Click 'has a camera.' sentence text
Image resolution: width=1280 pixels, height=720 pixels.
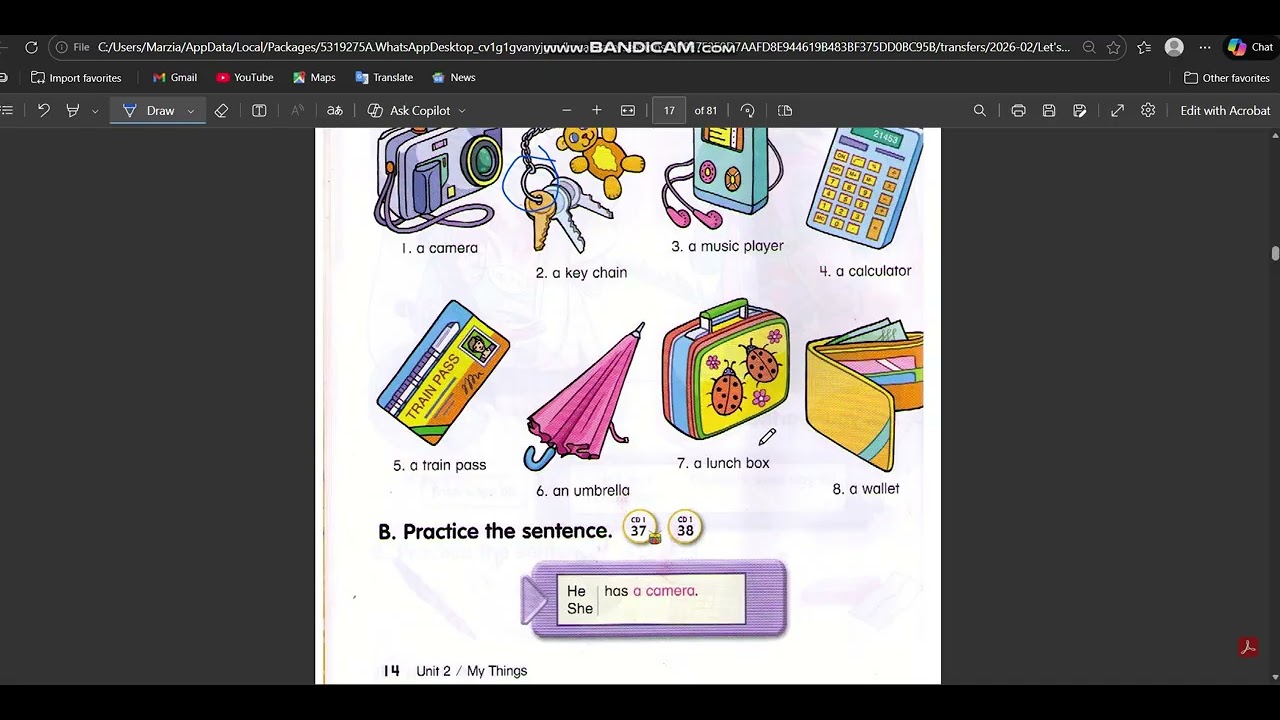coord(650,591)
